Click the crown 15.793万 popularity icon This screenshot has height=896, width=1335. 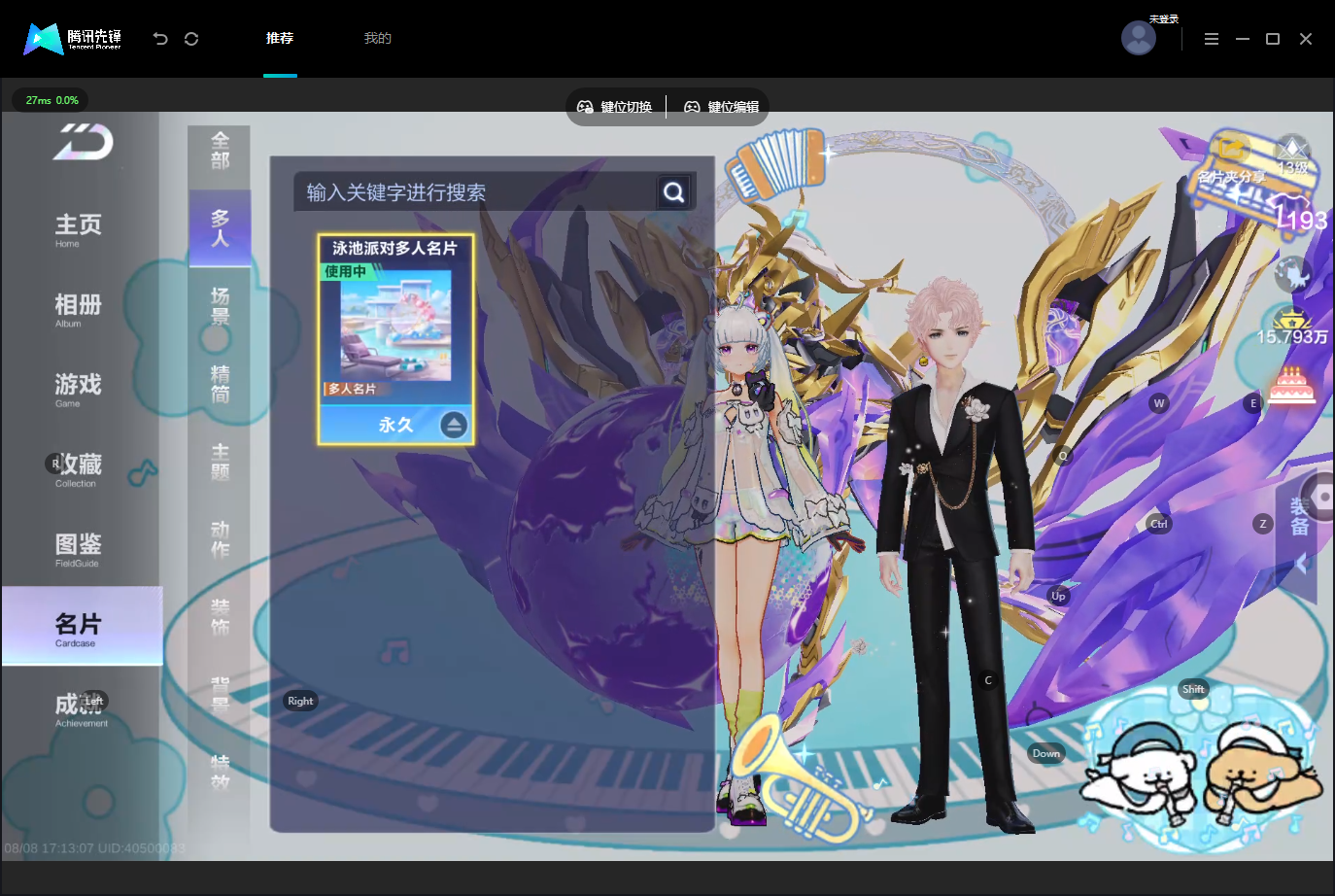[1292, 327]
